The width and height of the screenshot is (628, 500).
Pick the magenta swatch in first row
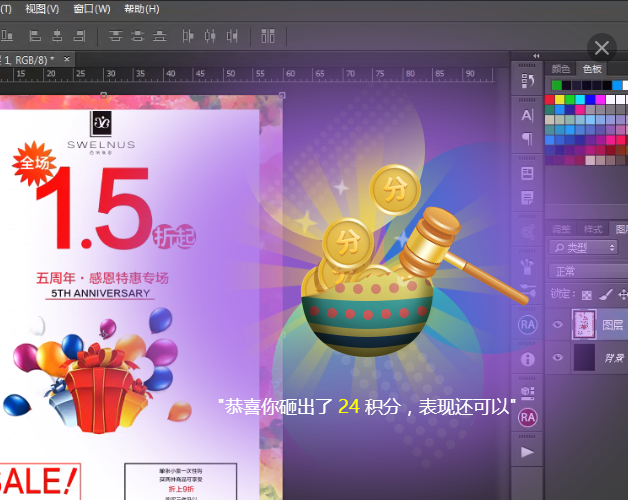[600, 99]
